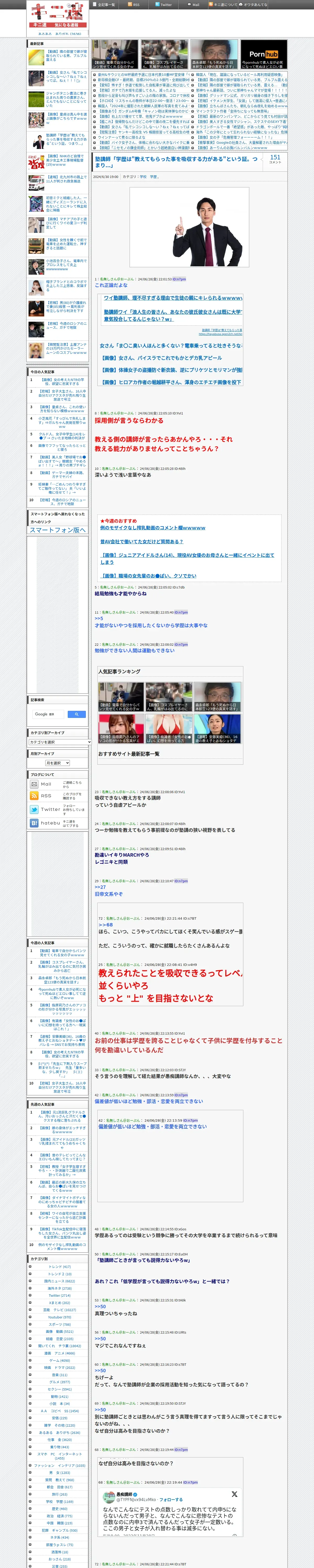This screenshot has width=314, height=1568.
Task: Click the >>68 reply anchor link
Action: pyautogui.click(x=105, y=925)
